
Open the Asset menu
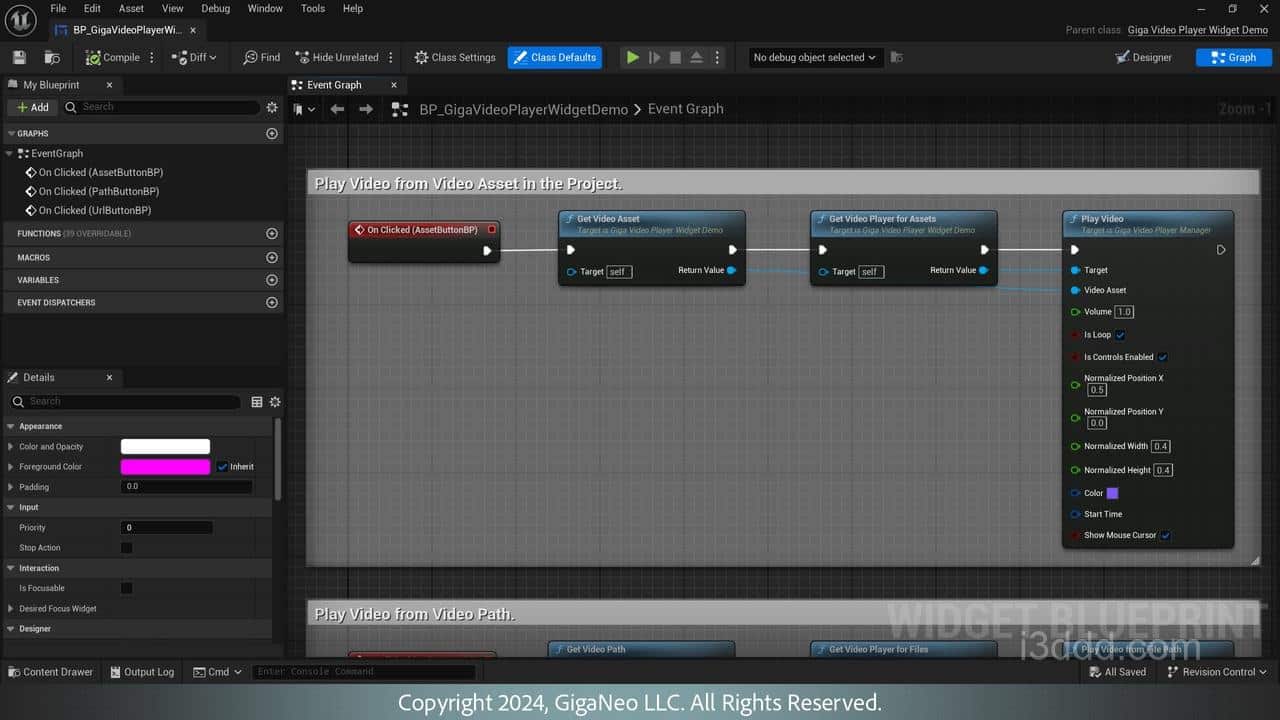tap(131, 8)
